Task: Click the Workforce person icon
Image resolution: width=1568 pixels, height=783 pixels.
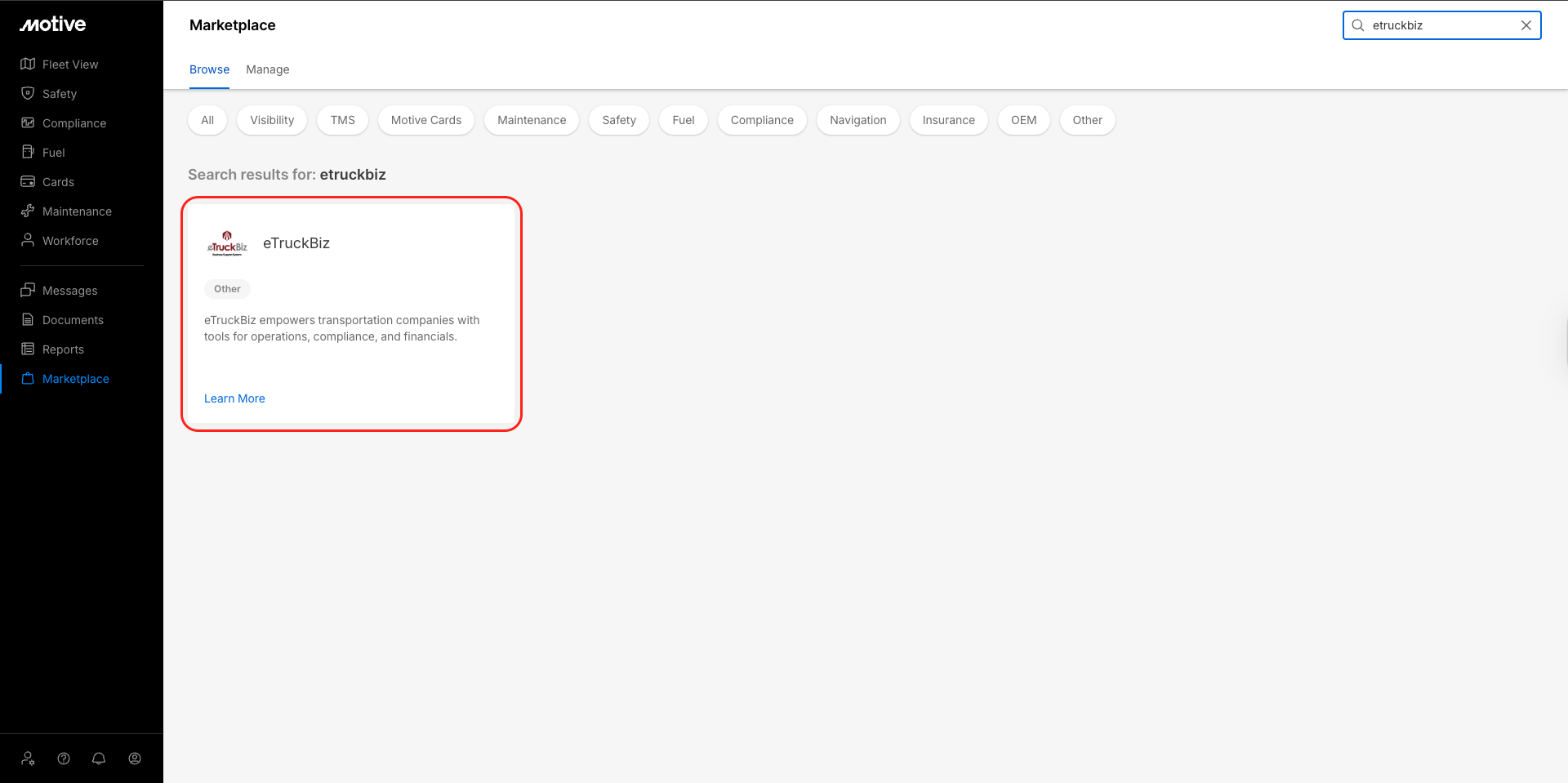Action: click(28, 240)
